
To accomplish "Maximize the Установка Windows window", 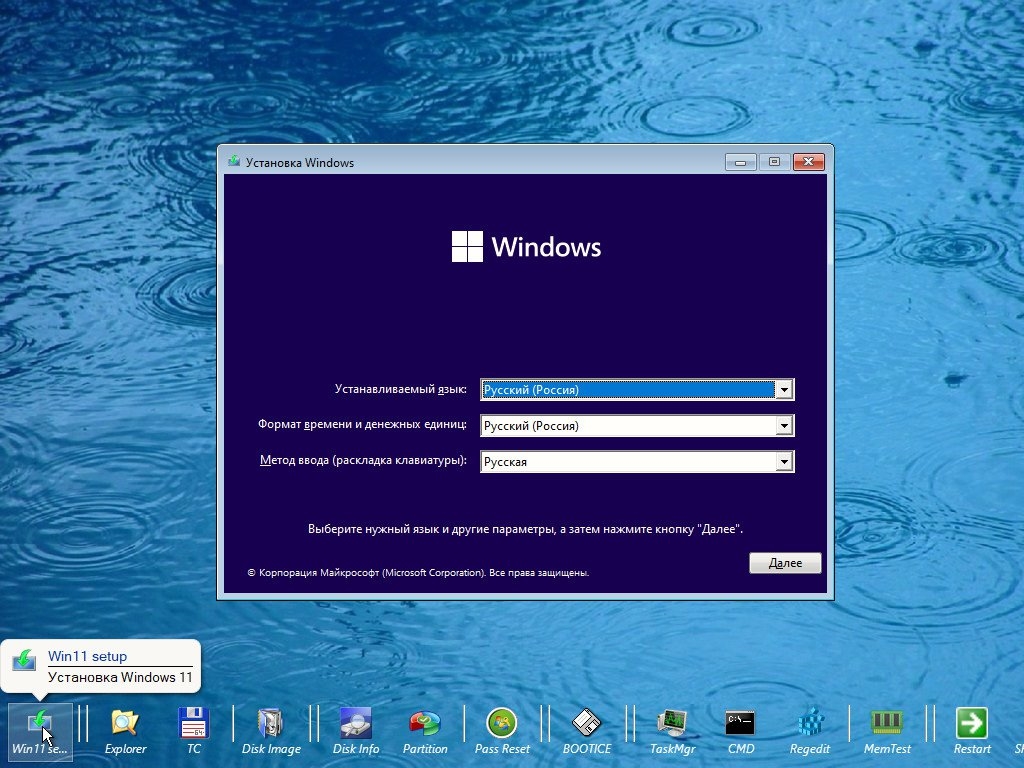I will click(773, 162).
